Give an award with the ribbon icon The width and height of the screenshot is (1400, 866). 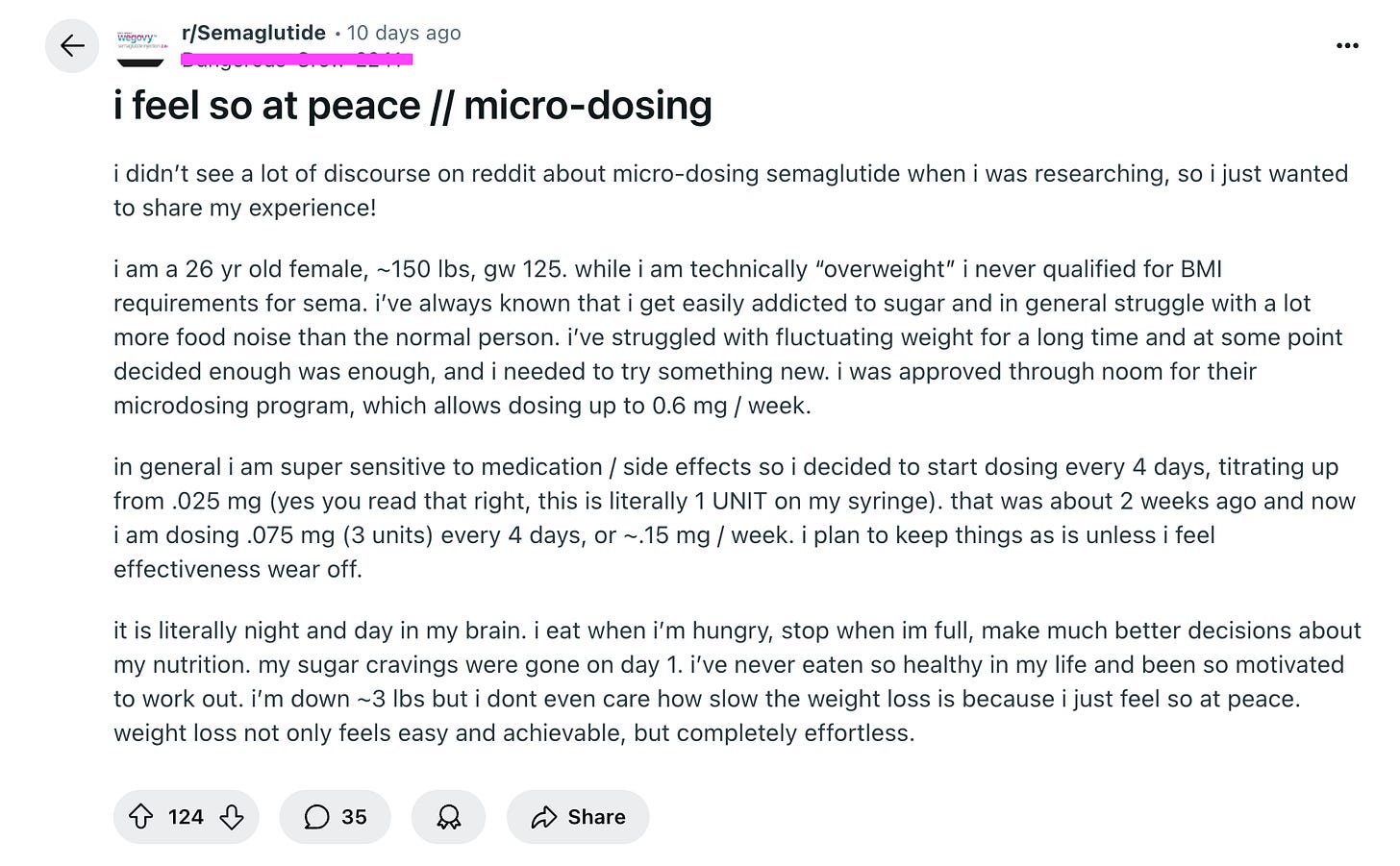(x=448, y=817)
